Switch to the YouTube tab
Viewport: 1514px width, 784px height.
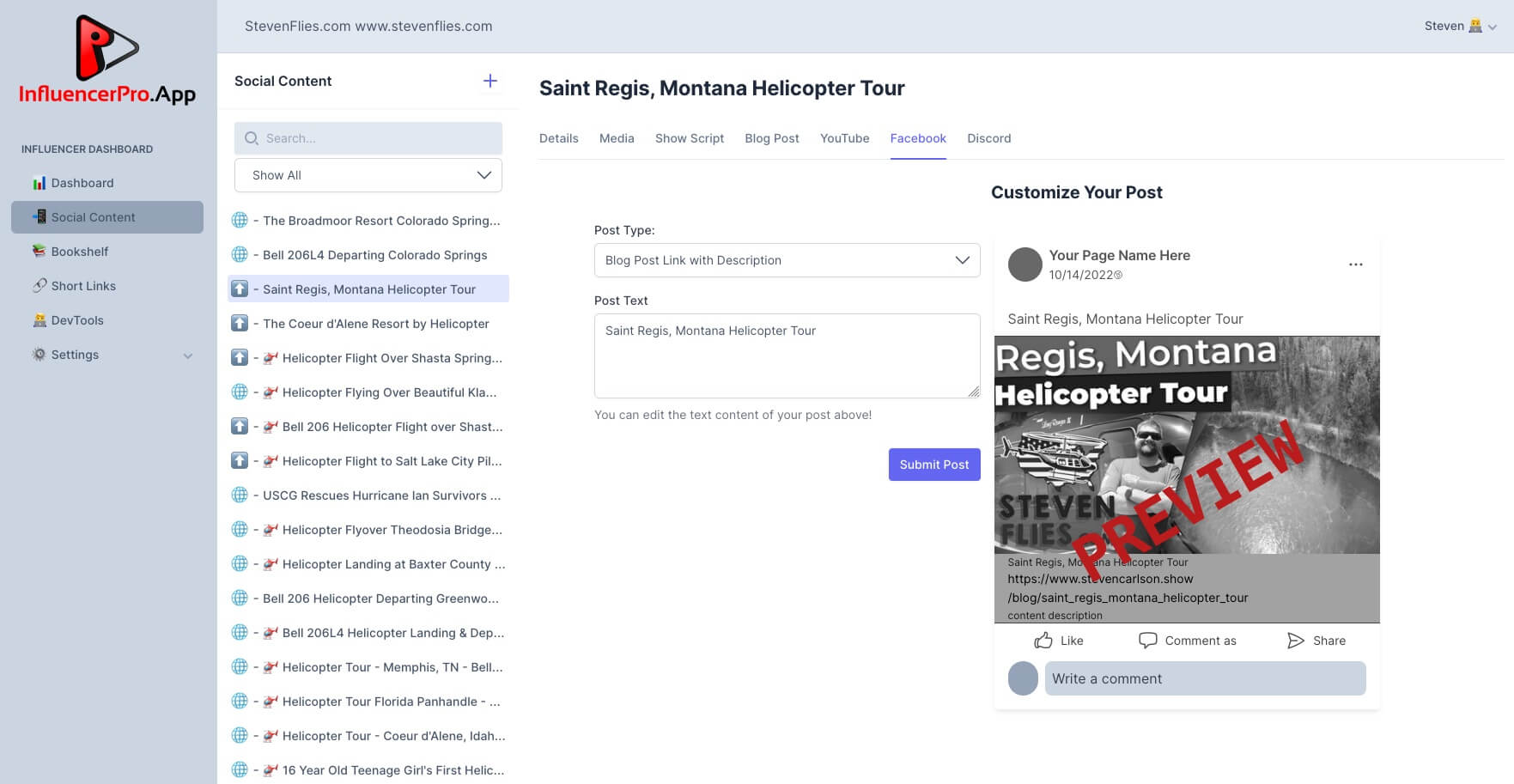pos(844,138)
